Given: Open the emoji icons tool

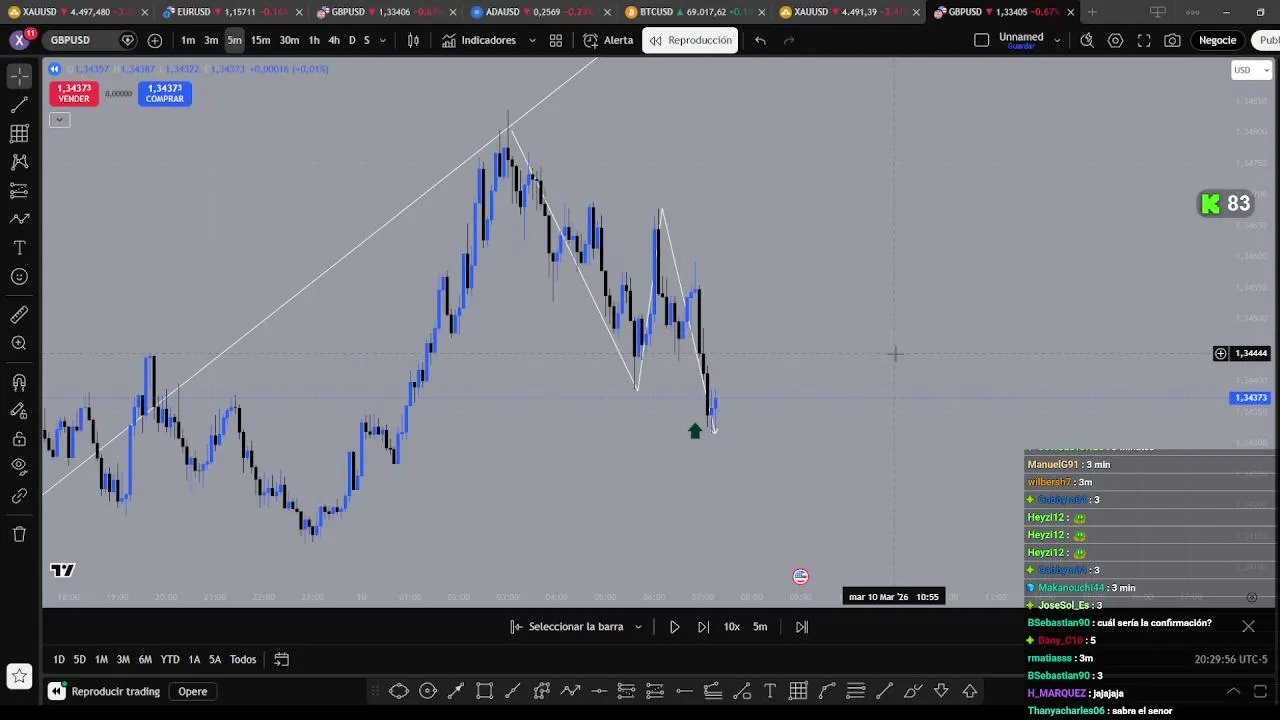Looking at the screenshot, I should click(19, 277).
